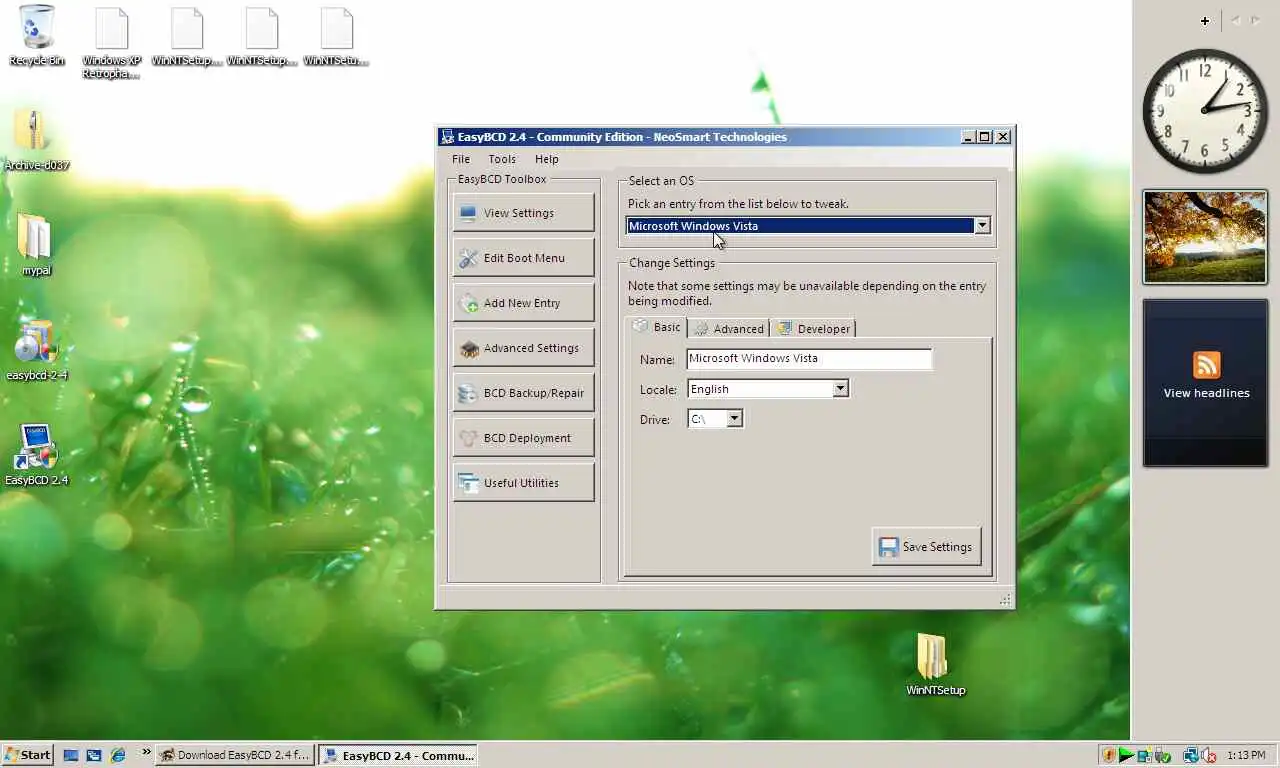Add gadget using sidebar plus button
This screenshot has width=1280, height=768.
point(1205,20)
